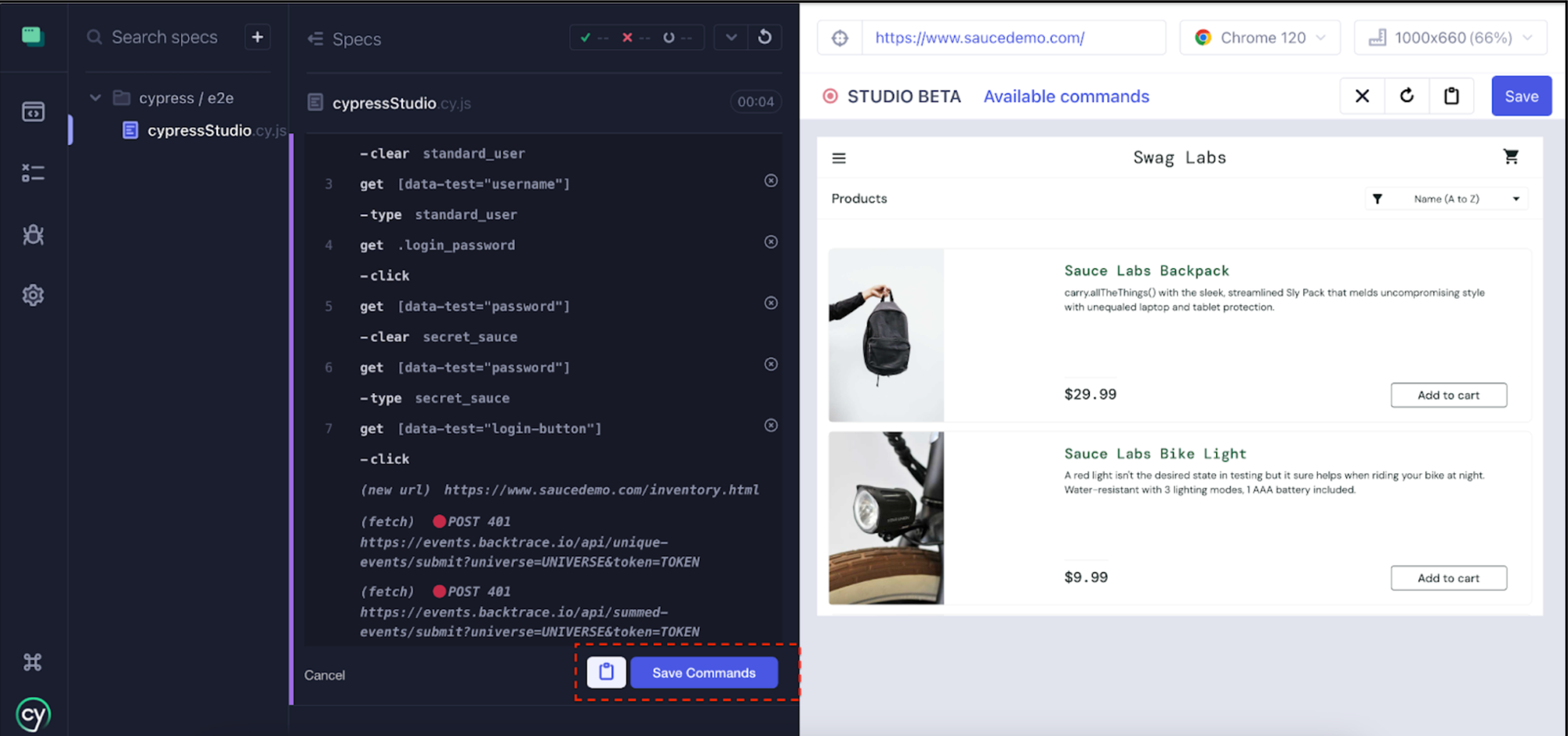The width and height of the screenshot is (1568, 736).
Task: Open Settings gear in sidebar
Action: 33,295
